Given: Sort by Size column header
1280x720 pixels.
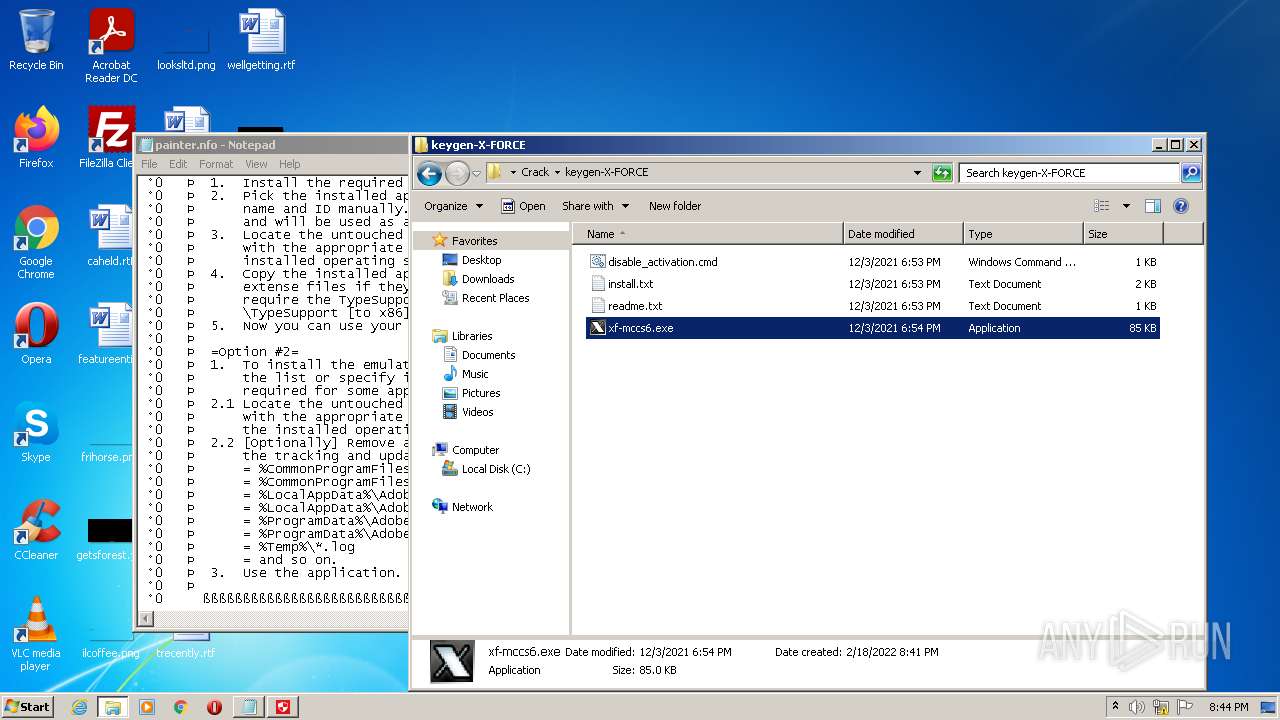Looking at the screenshot, I should point(1123,234).
